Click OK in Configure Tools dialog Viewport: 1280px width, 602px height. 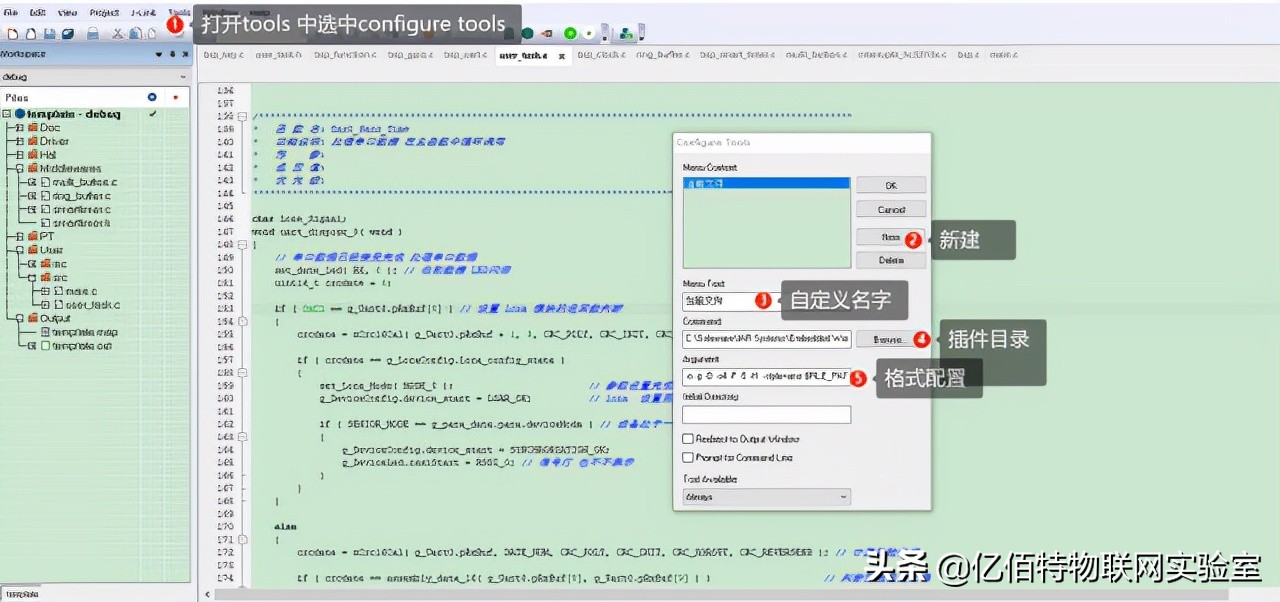(891, 186)
